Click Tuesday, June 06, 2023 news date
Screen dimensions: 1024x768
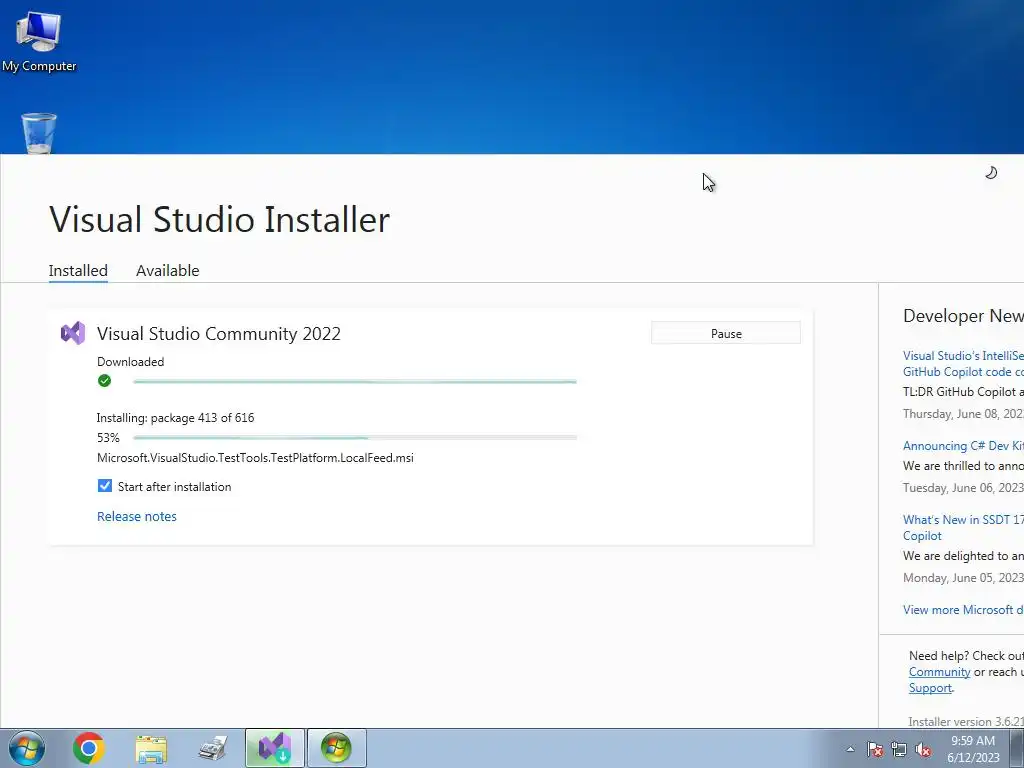tap(963, 488)
